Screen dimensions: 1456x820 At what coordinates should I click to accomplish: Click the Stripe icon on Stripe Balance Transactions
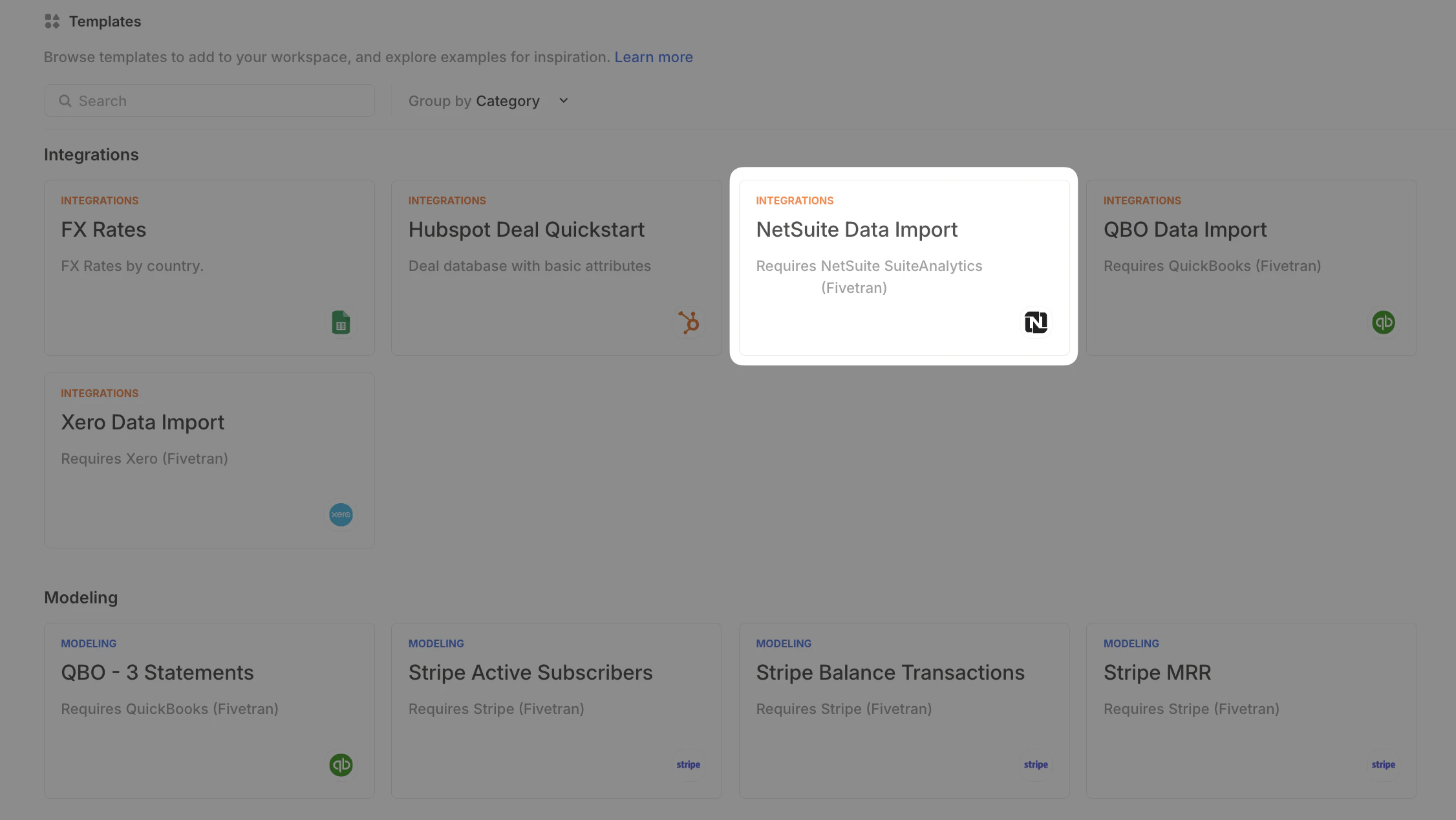[x=1035, y=764]
